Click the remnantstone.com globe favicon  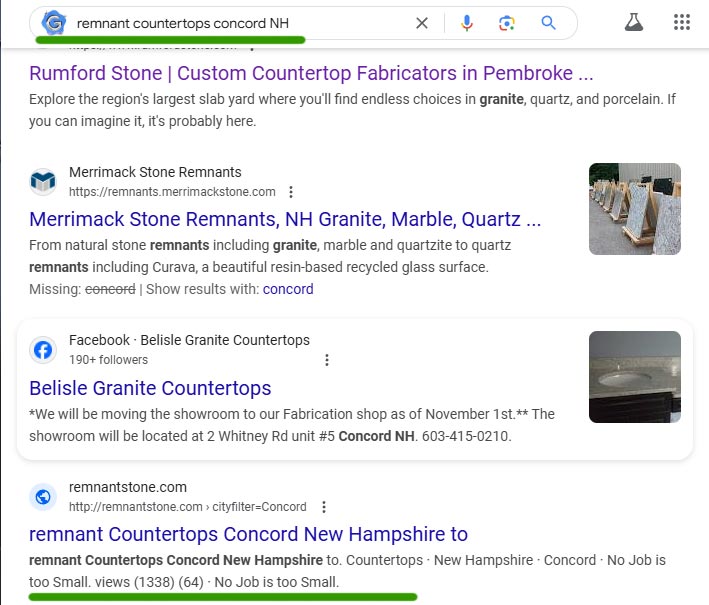(x=43, y=497)
